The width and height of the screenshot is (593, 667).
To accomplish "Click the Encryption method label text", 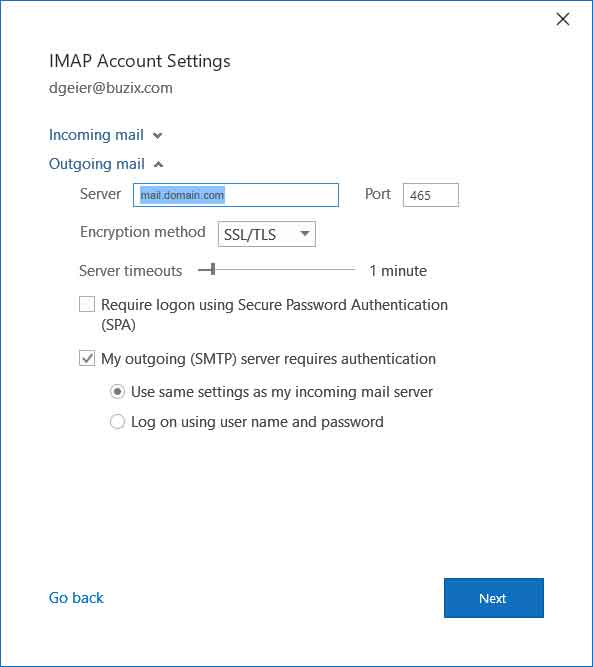I will click(x=143, y=233).
